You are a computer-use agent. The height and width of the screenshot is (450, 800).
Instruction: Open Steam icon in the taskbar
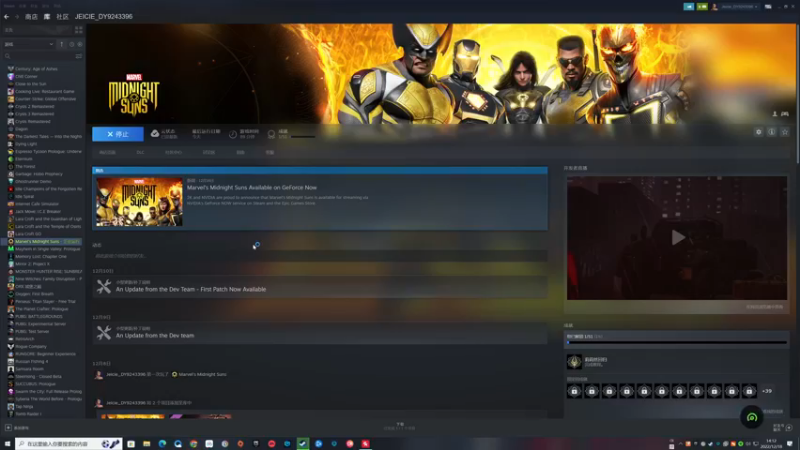(303, 444)
